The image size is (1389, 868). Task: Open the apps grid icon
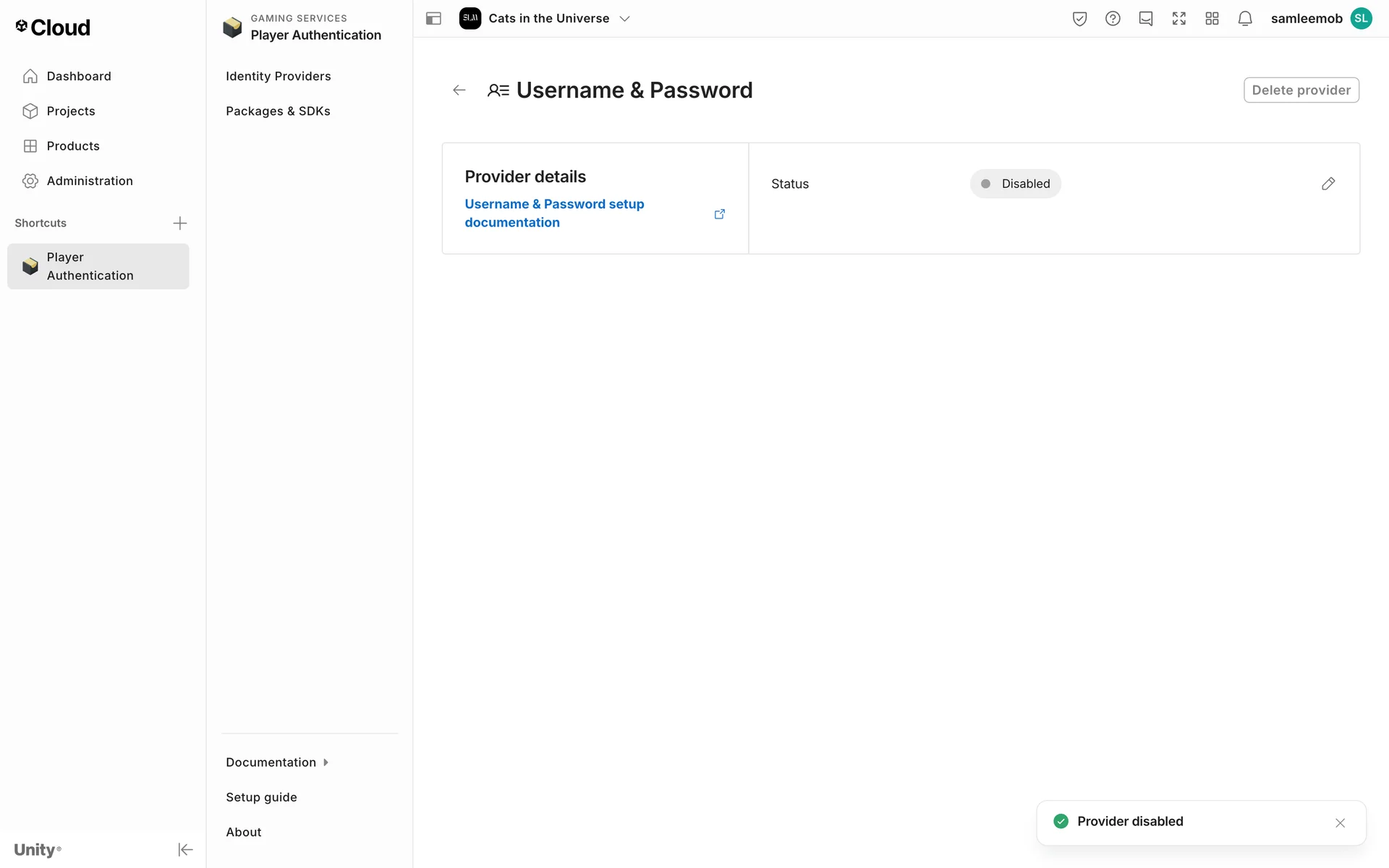point(1212,19)
